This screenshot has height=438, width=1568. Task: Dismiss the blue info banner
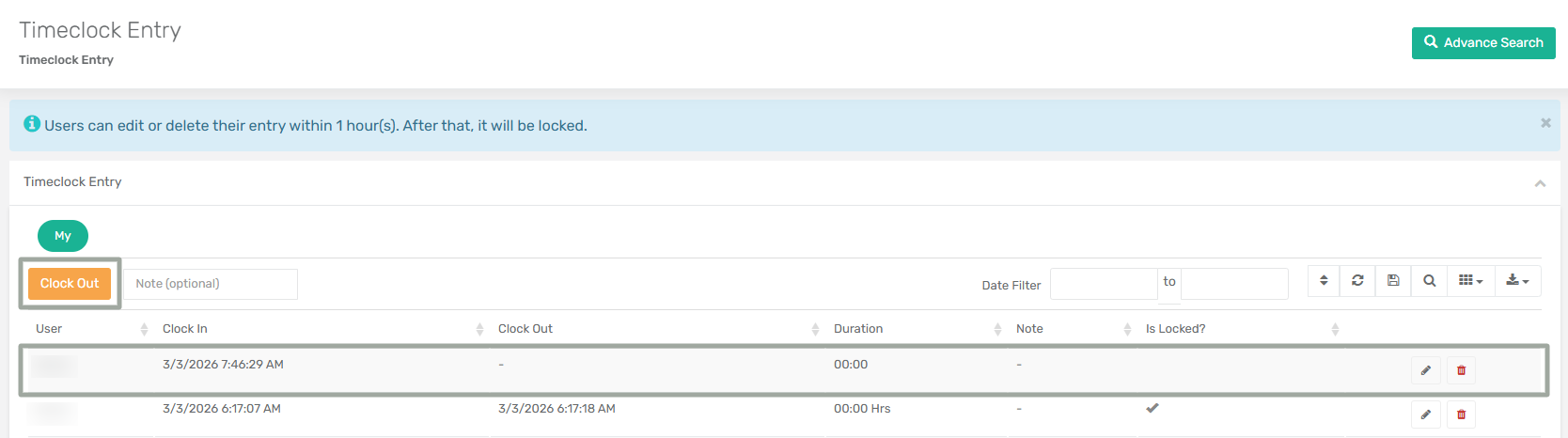point(1545,123)
